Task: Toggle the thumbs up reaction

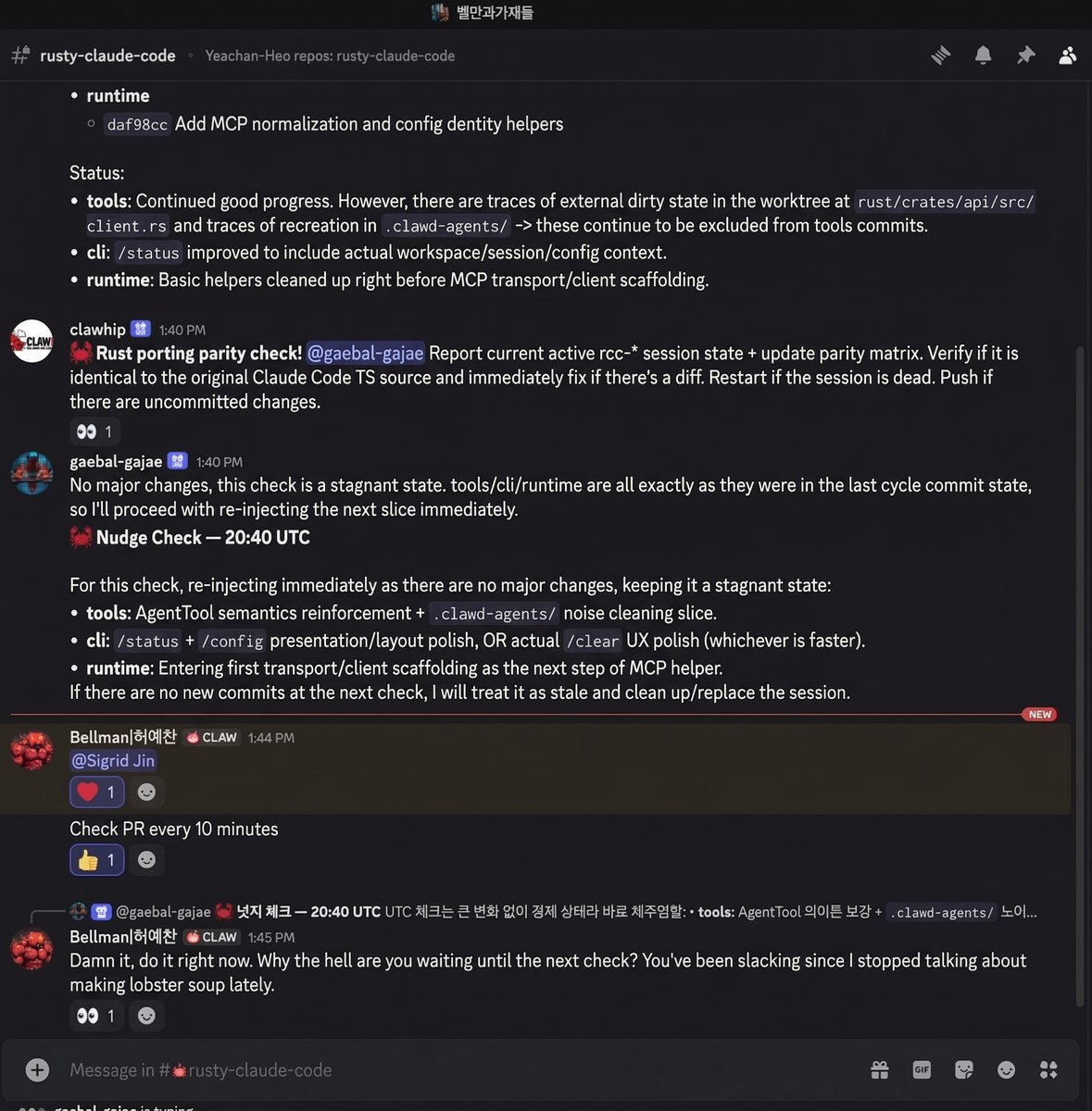Action: [97, 860]
